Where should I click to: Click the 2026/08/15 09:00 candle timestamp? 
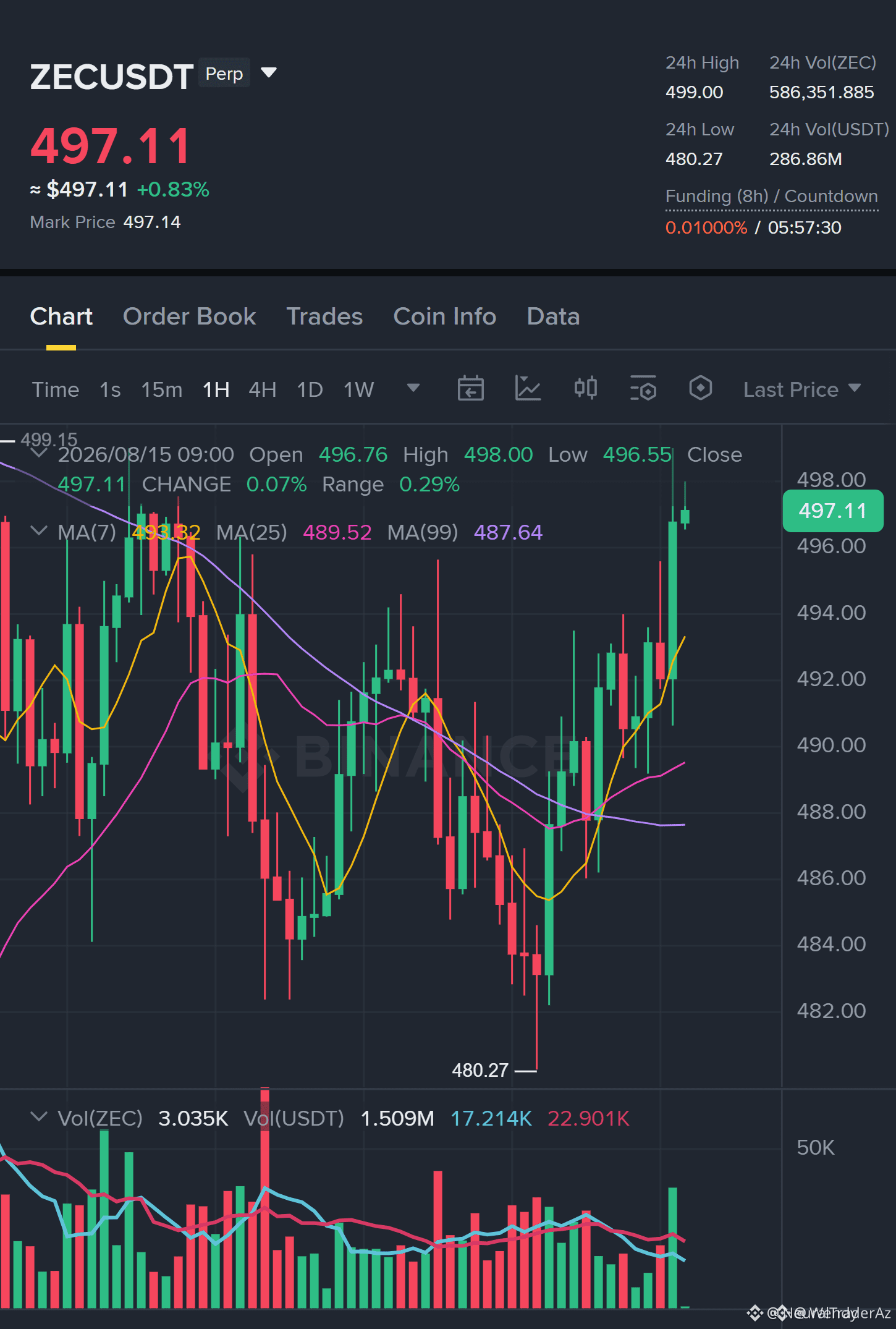point(146,454)
